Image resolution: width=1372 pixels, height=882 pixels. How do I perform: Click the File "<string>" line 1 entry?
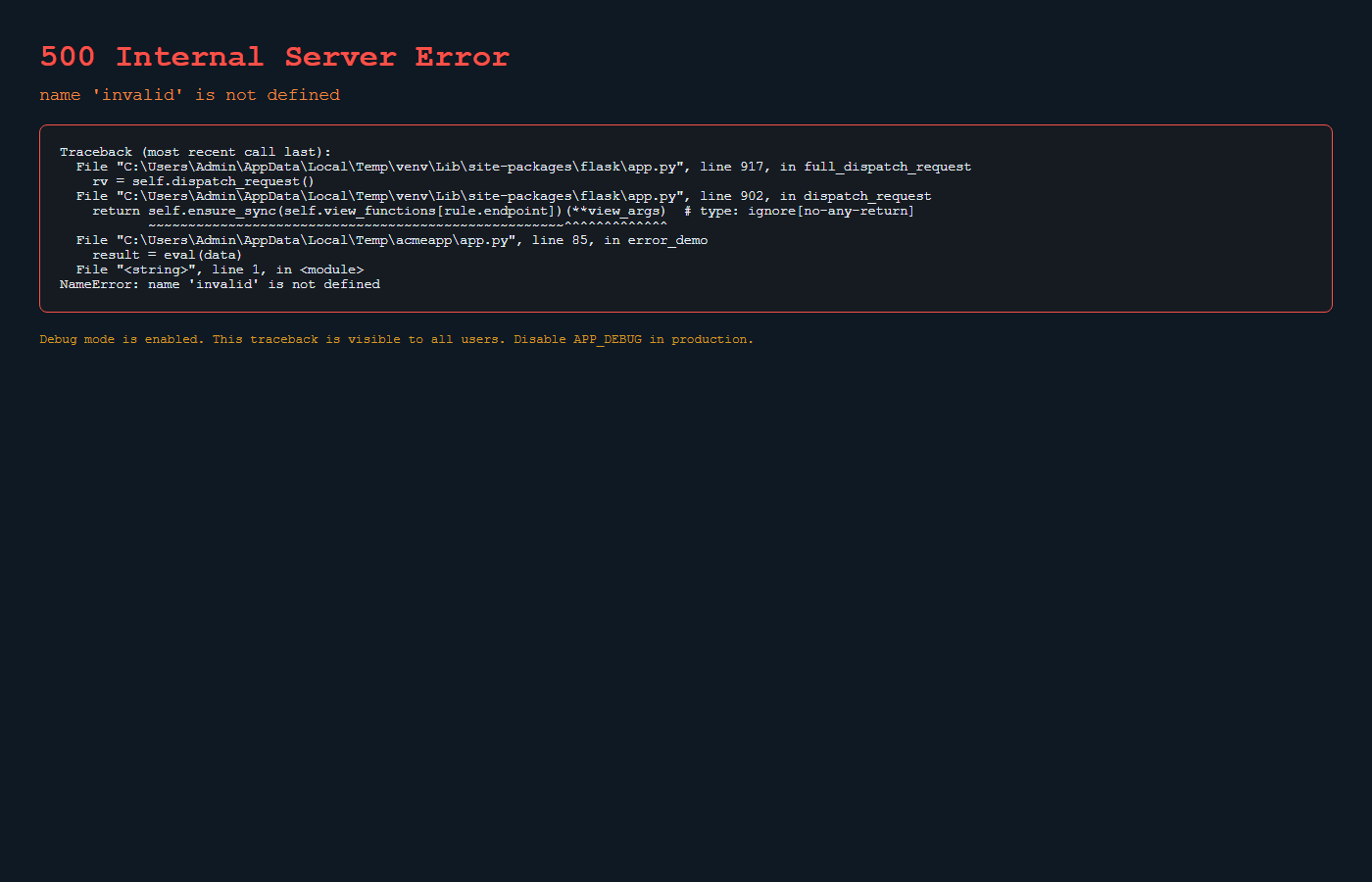point(220,269)
